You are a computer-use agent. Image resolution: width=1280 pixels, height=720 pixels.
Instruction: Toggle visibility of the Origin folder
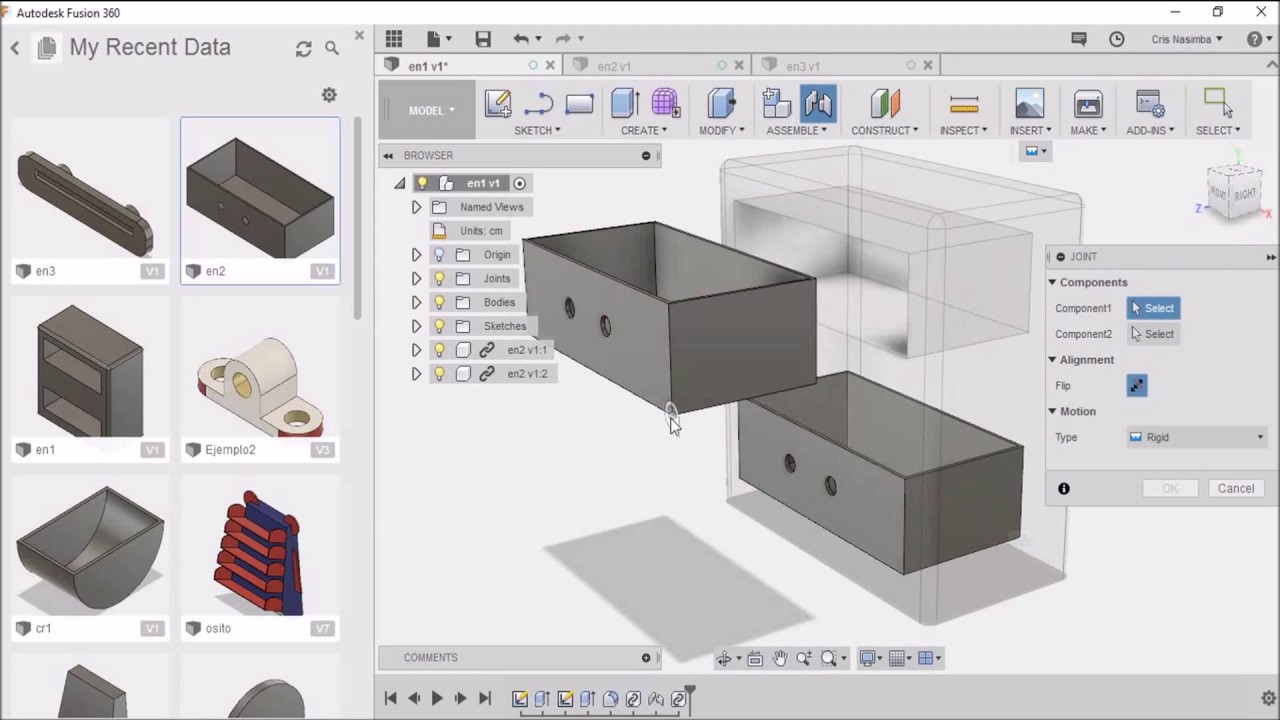click(439, 255)
